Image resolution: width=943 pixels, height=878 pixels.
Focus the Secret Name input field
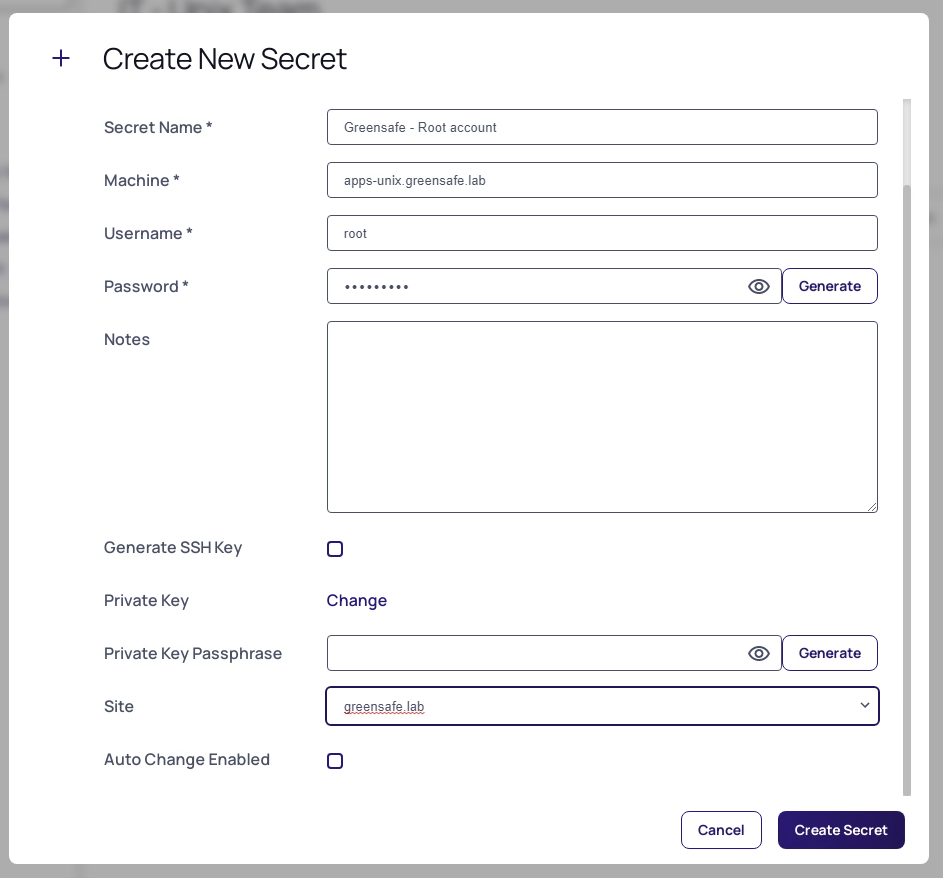601,127
